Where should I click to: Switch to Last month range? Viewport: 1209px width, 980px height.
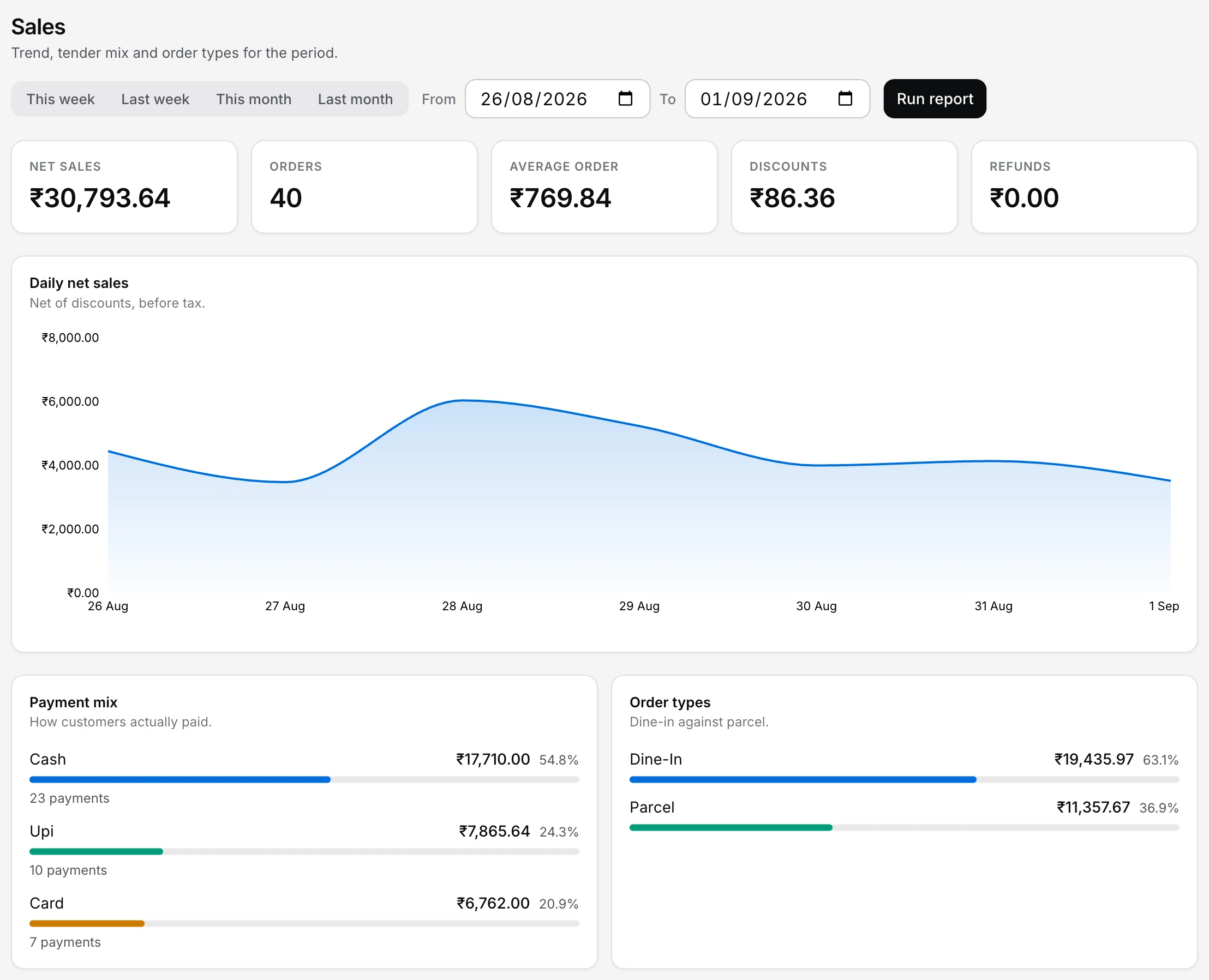(355, 99)
